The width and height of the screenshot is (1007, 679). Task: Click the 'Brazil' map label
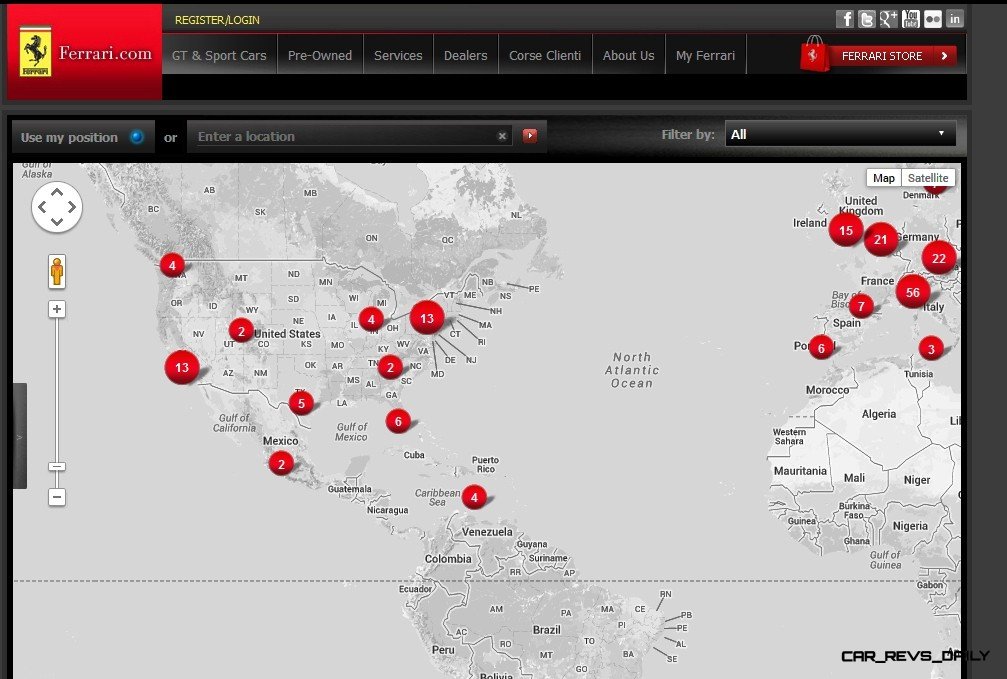point(547,630)
